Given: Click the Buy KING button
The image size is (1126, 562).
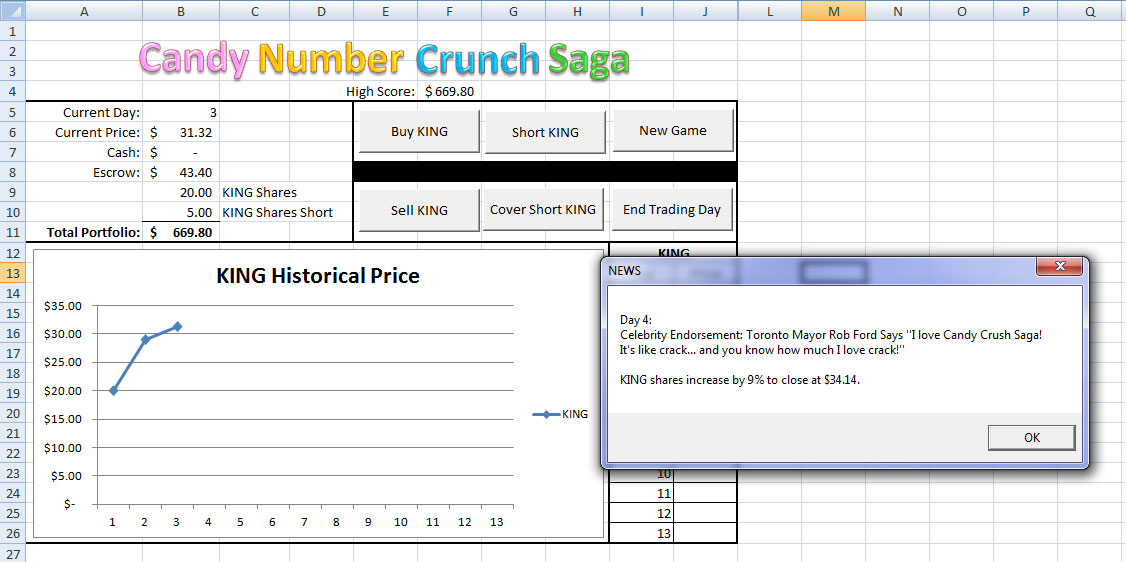Looking at the screenshot, I should pos(419,132).
